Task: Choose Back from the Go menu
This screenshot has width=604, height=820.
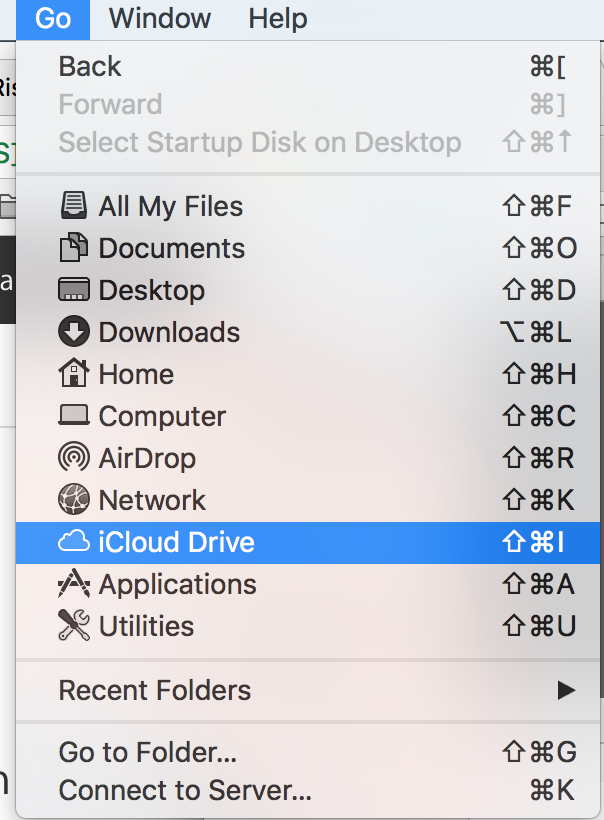Action: [90, 66]
